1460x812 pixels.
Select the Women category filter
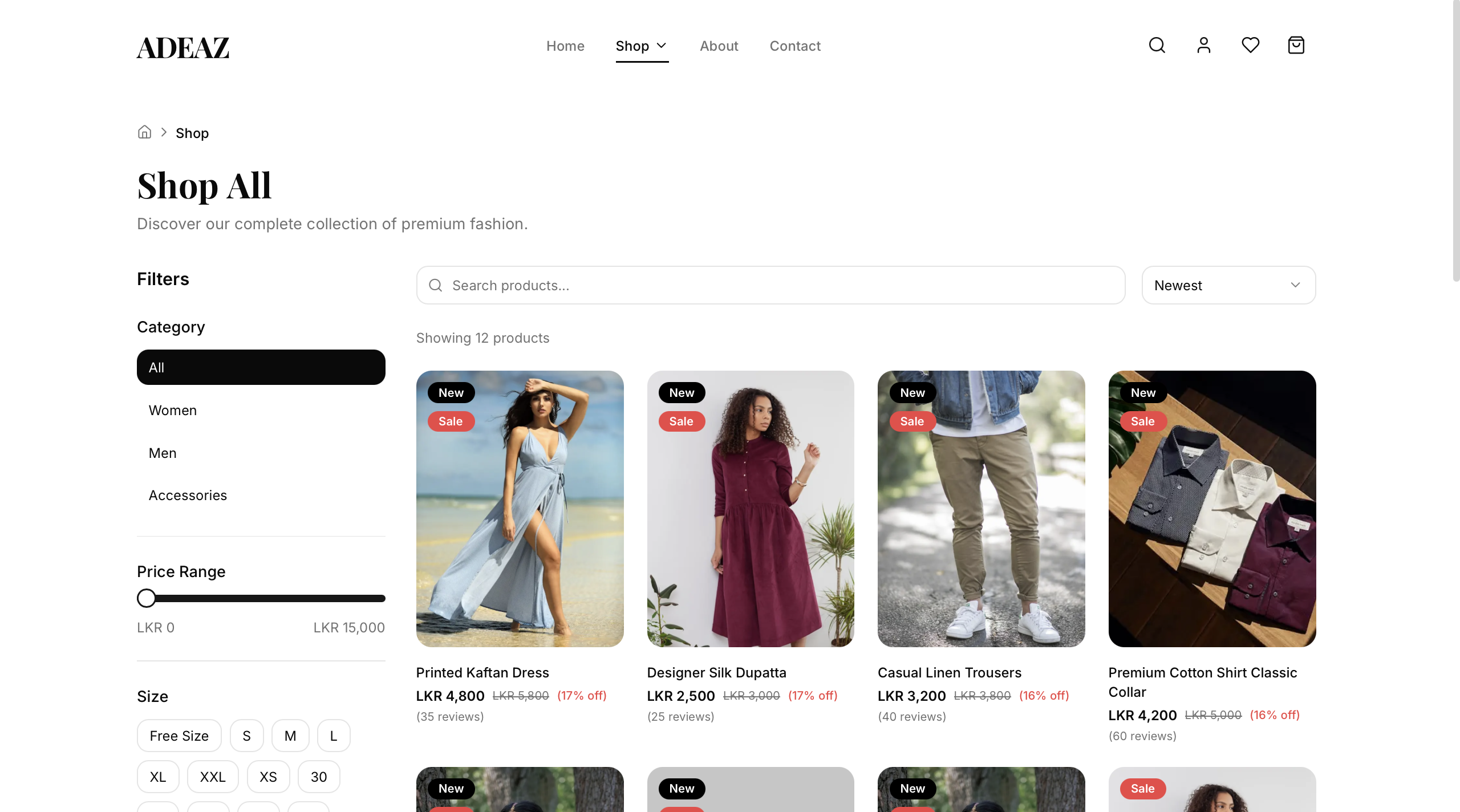click(x=173, y=410)
